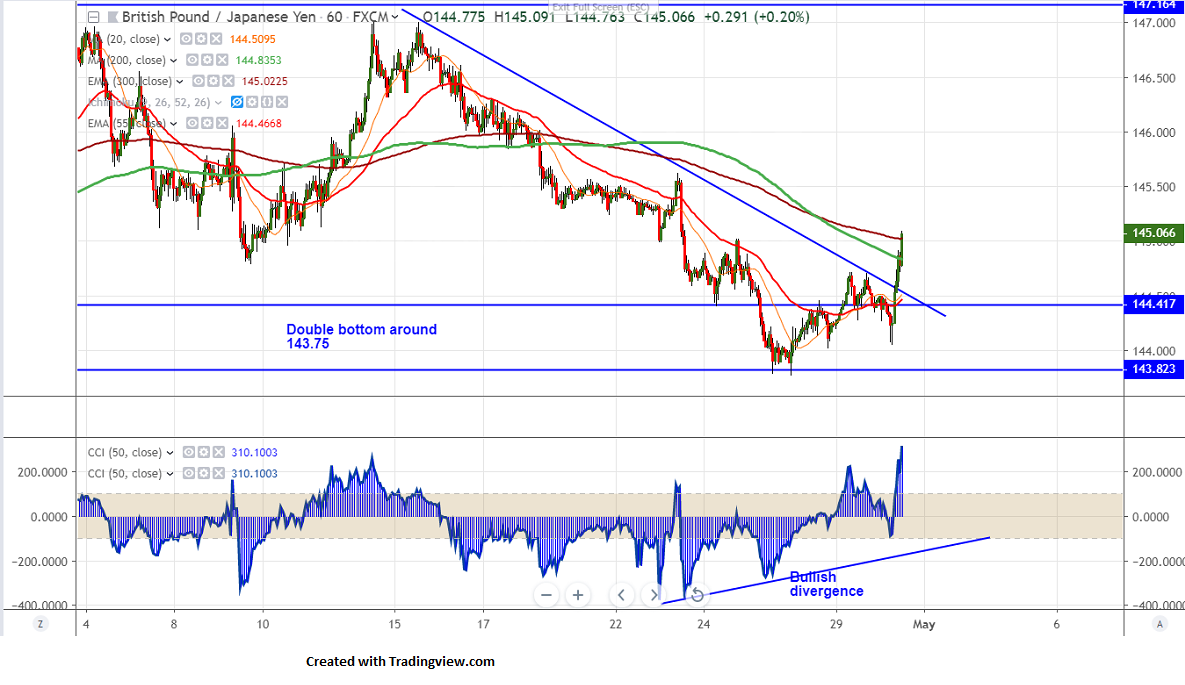Expand the second CCI (50, close) dropdown arrow
1185x685 pixels.
pos(170,474)
